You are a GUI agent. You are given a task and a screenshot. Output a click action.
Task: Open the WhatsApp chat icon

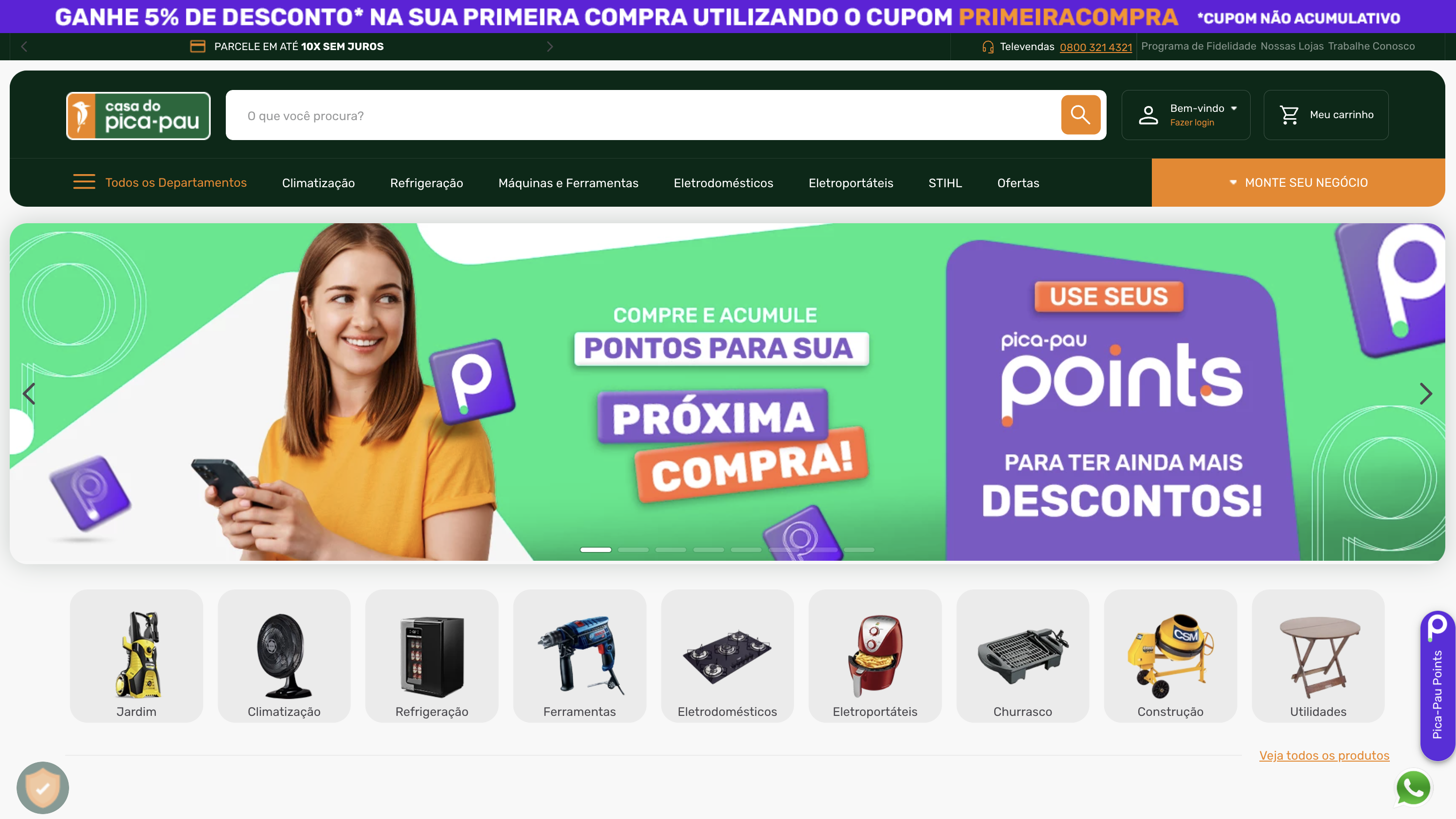point(1413,787)
